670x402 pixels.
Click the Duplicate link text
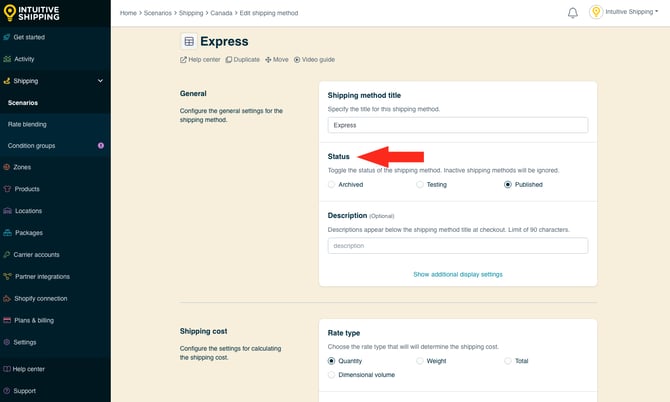click(x=247, y=60)
